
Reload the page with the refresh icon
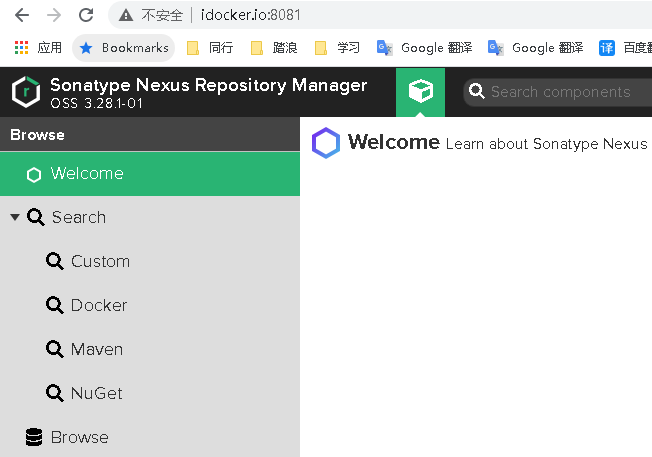86,15
